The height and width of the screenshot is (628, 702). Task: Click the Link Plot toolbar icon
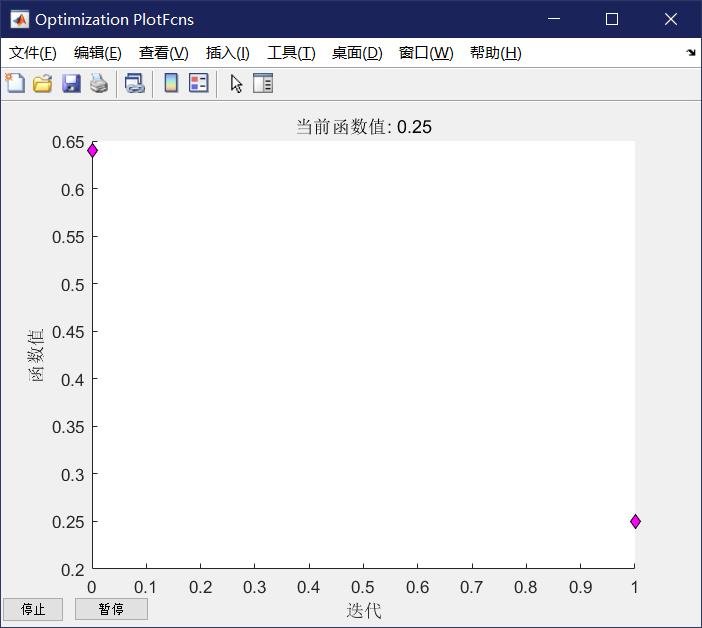pyautogui.click(x=134, y=84)
